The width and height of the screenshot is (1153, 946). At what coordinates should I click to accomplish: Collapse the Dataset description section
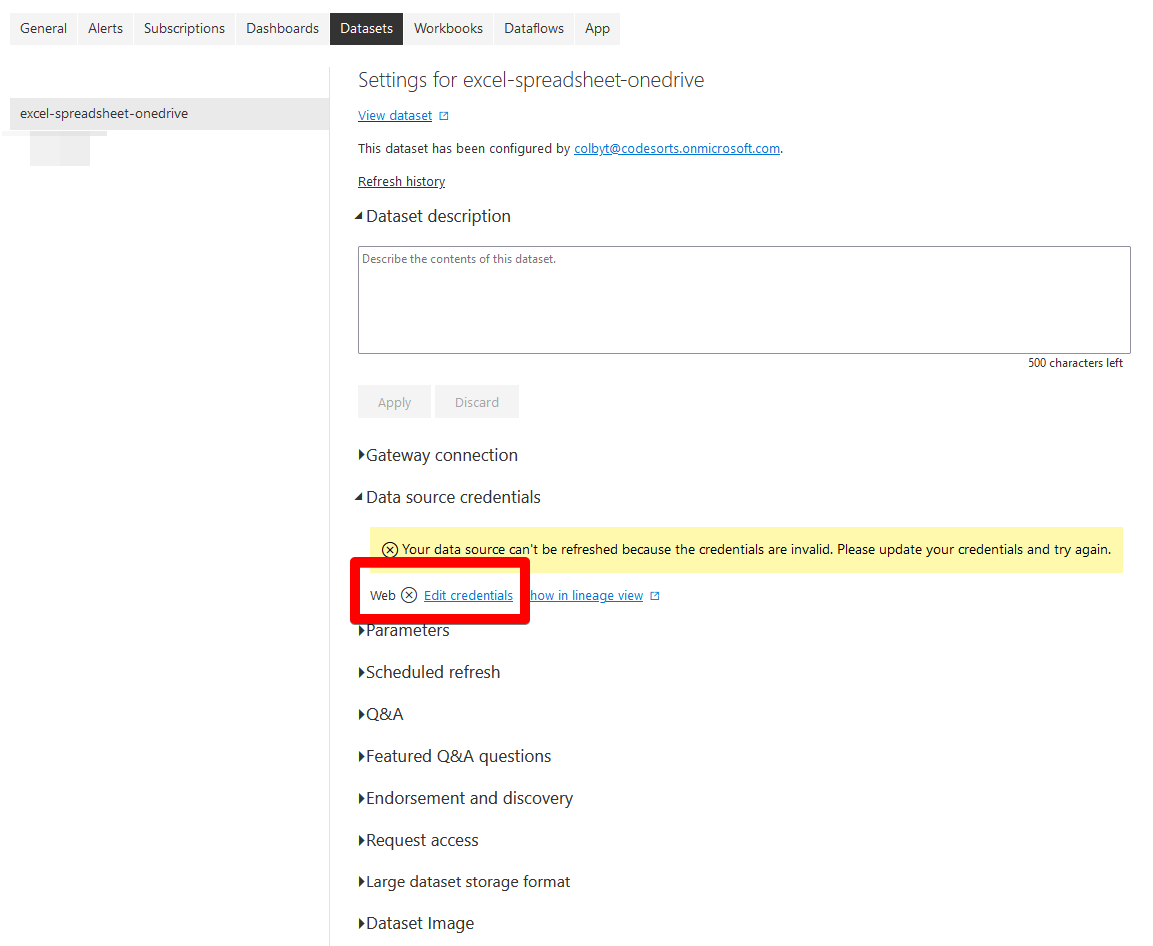click(360, 216)
